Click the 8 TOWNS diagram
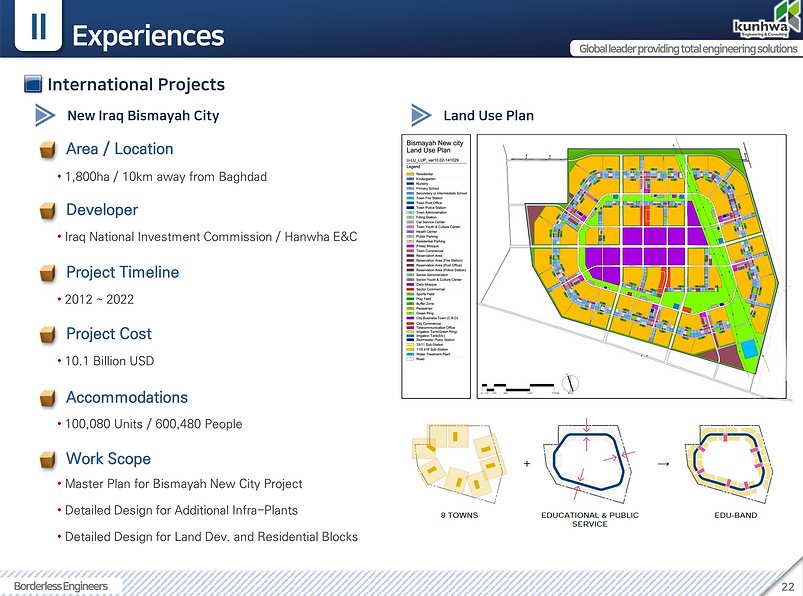803x596 pixels. tap(459, 462)
